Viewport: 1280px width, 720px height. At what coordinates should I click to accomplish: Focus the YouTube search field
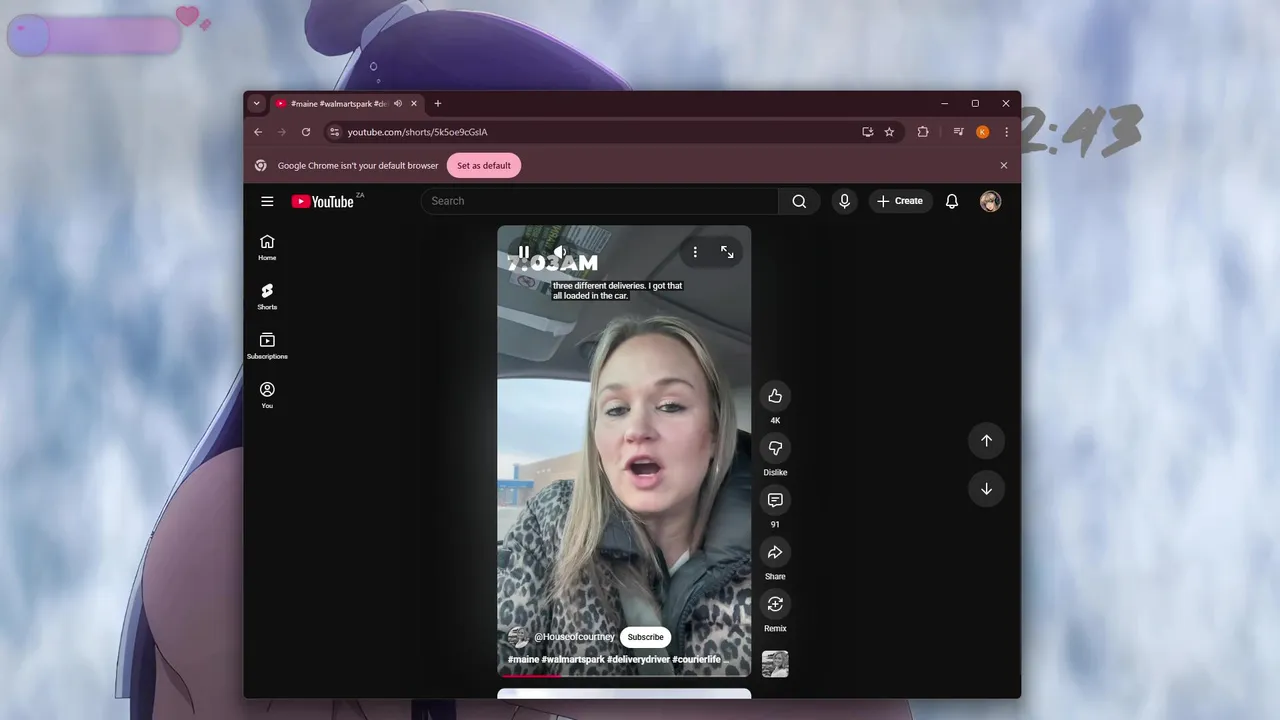pyautogui.click(x=599, y=201)
